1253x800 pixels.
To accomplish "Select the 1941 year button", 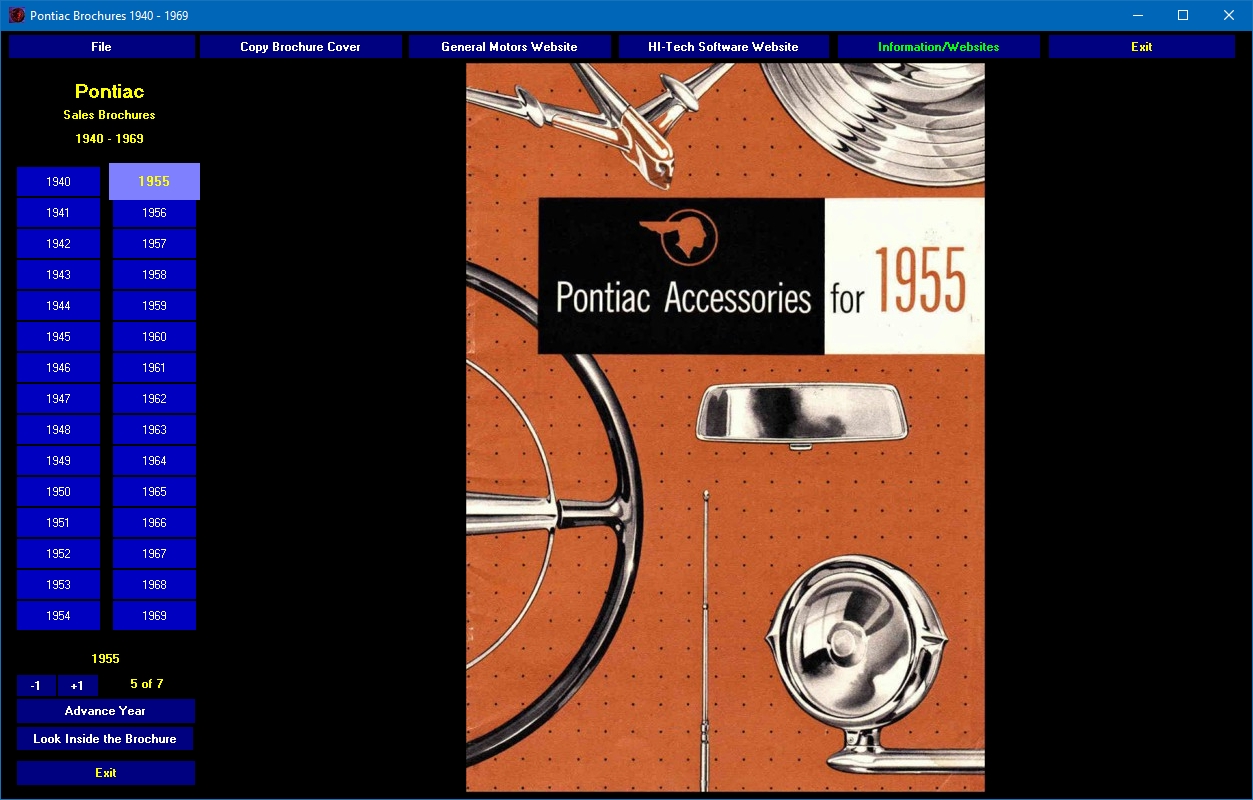I will coord(58,213).
